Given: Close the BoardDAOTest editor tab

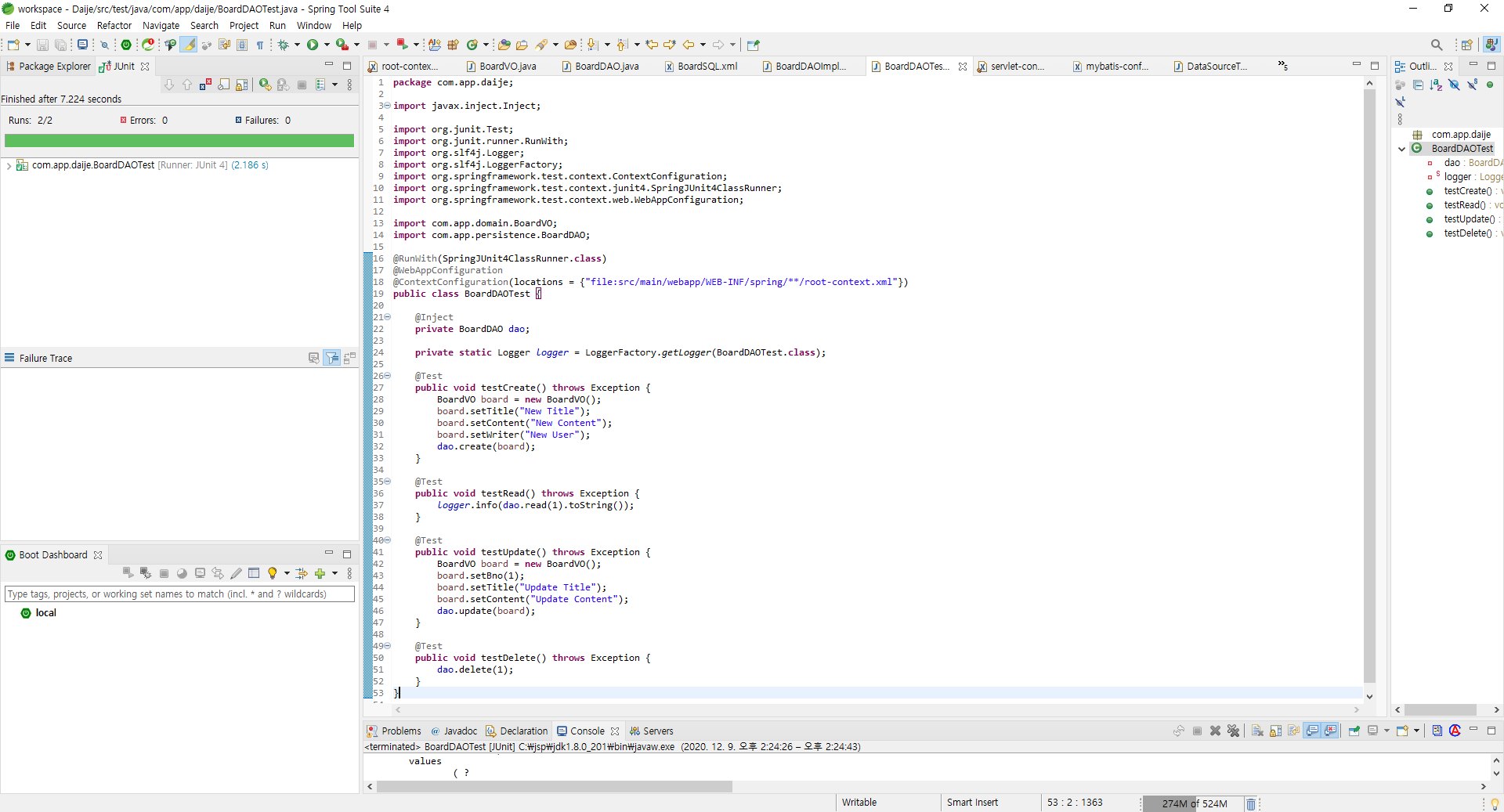Looking at the screenshot, I should coord(963,67).
